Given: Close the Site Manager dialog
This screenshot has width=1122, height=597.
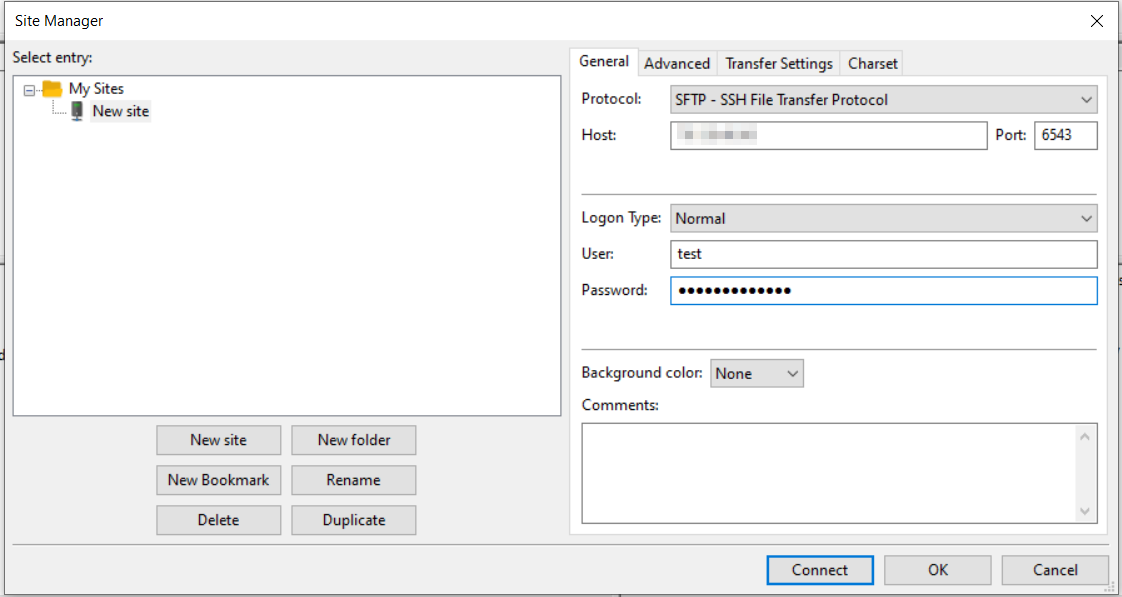Looking at the screenshot, I should pyautogui.click(x=1097, y=20).
